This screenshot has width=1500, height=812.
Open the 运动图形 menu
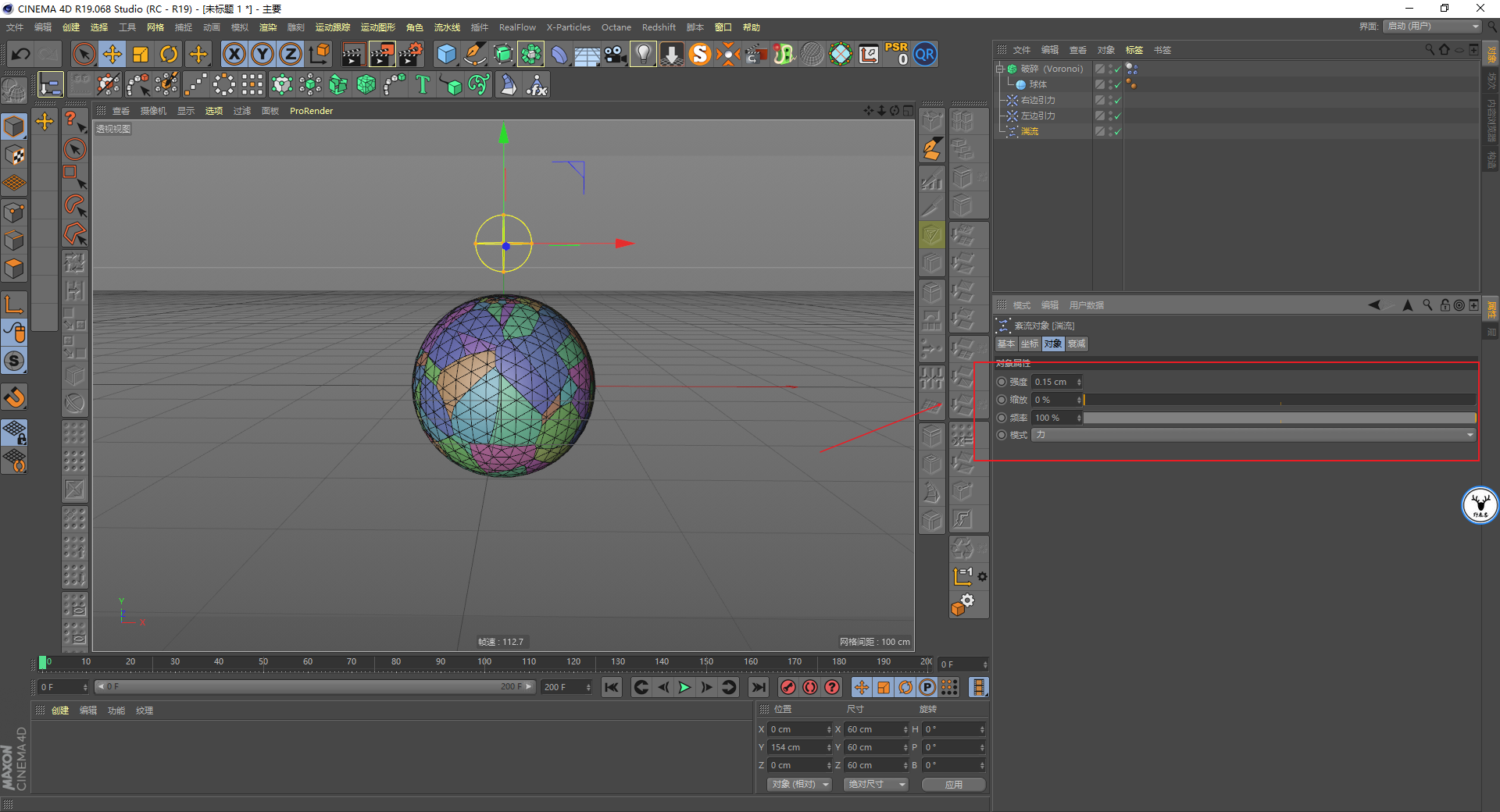pos(378,27)
